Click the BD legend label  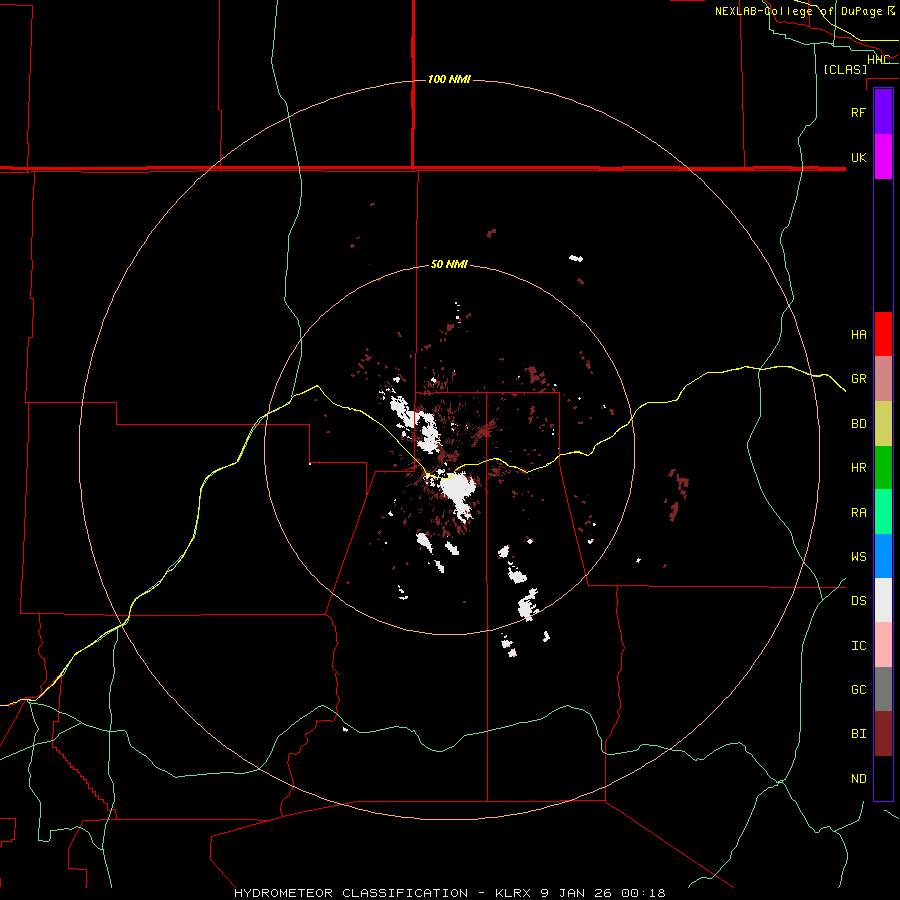tap(858, 424)
